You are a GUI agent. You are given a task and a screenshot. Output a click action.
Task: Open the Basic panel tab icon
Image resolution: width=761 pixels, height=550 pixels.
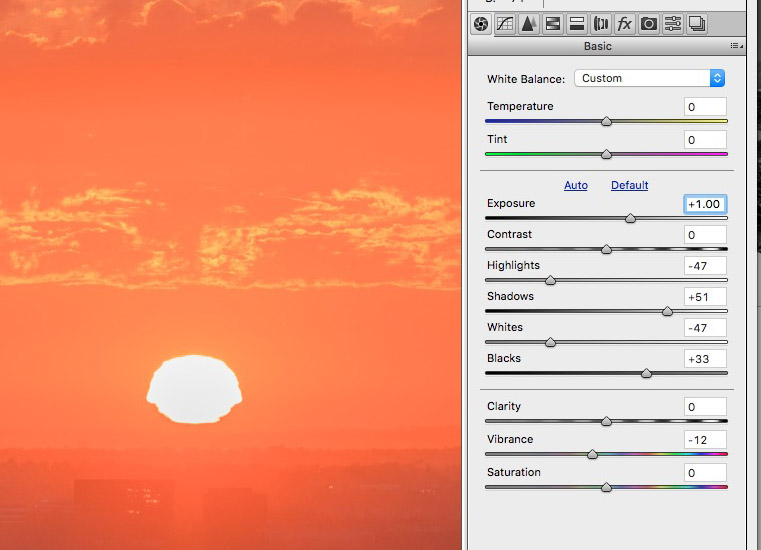pos(481,24)
